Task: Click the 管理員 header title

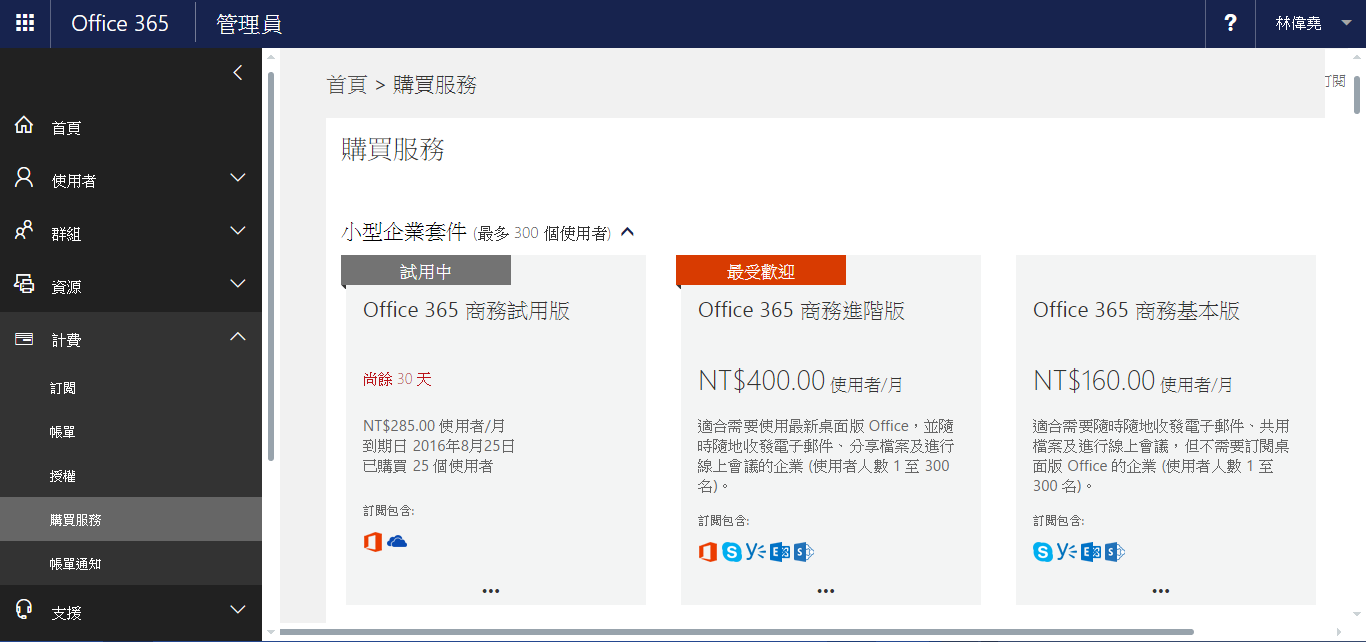Action: click(x=249, y=24)
